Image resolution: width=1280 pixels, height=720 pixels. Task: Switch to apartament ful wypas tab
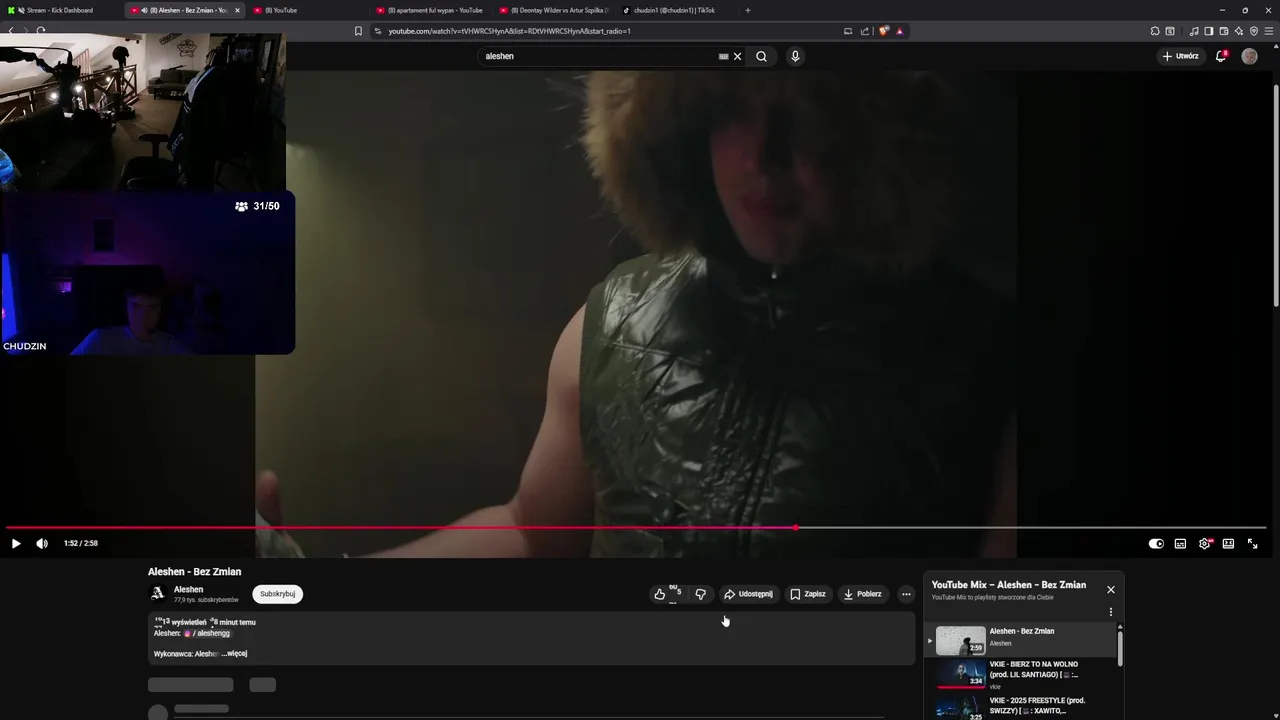pyautogui.click(x=432, y=10)
